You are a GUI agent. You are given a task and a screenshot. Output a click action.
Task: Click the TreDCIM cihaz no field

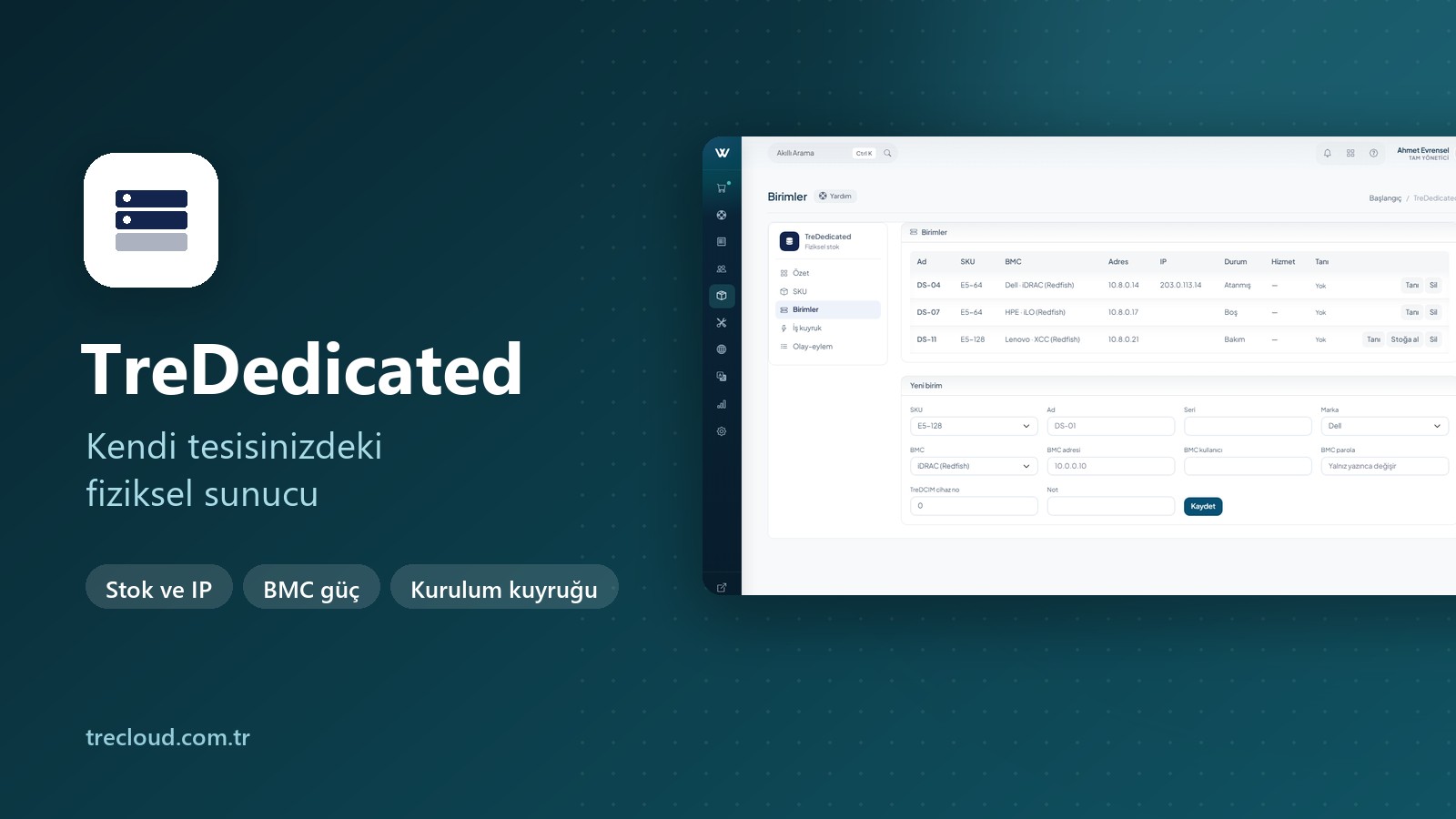(974, 506)
